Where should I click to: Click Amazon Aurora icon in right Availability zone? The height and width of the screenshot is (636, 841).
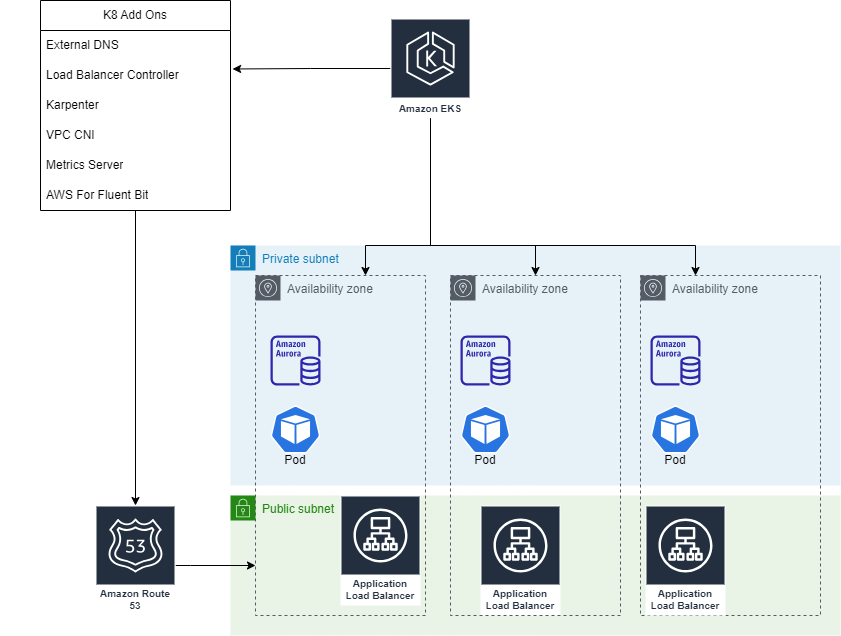675,360
